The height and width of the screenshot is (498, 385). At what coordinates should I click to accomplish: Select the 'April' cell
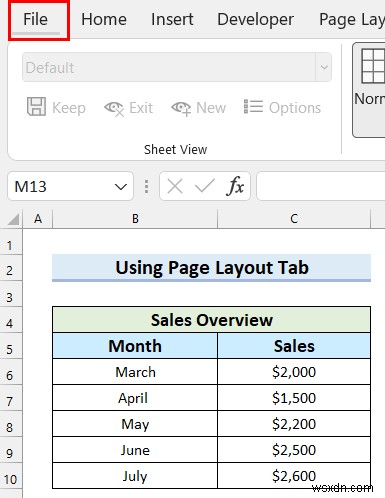(x=135, y=398)
